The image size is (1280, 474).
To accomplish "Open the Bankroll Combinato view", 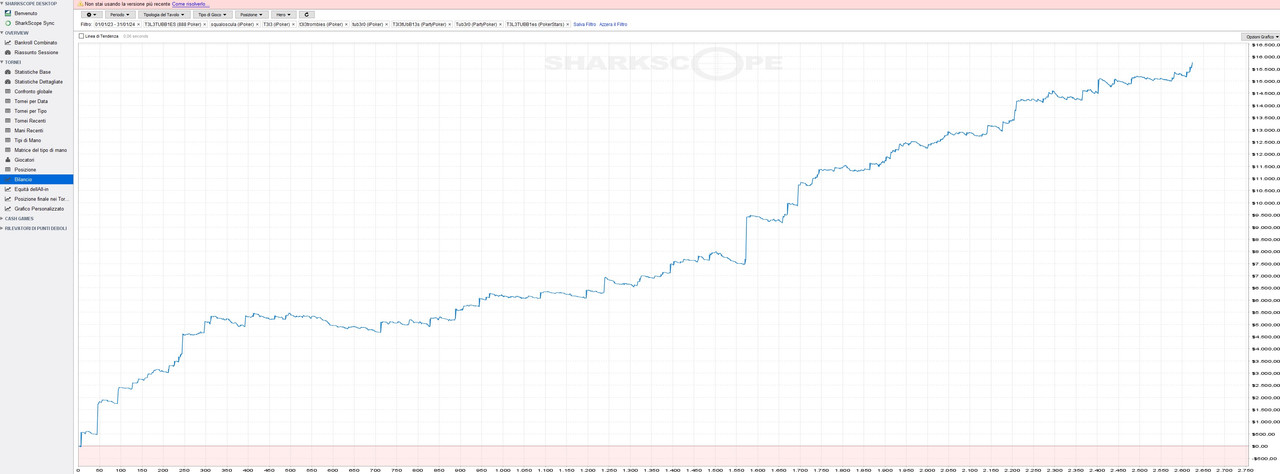I will click(x=36, y=43).
